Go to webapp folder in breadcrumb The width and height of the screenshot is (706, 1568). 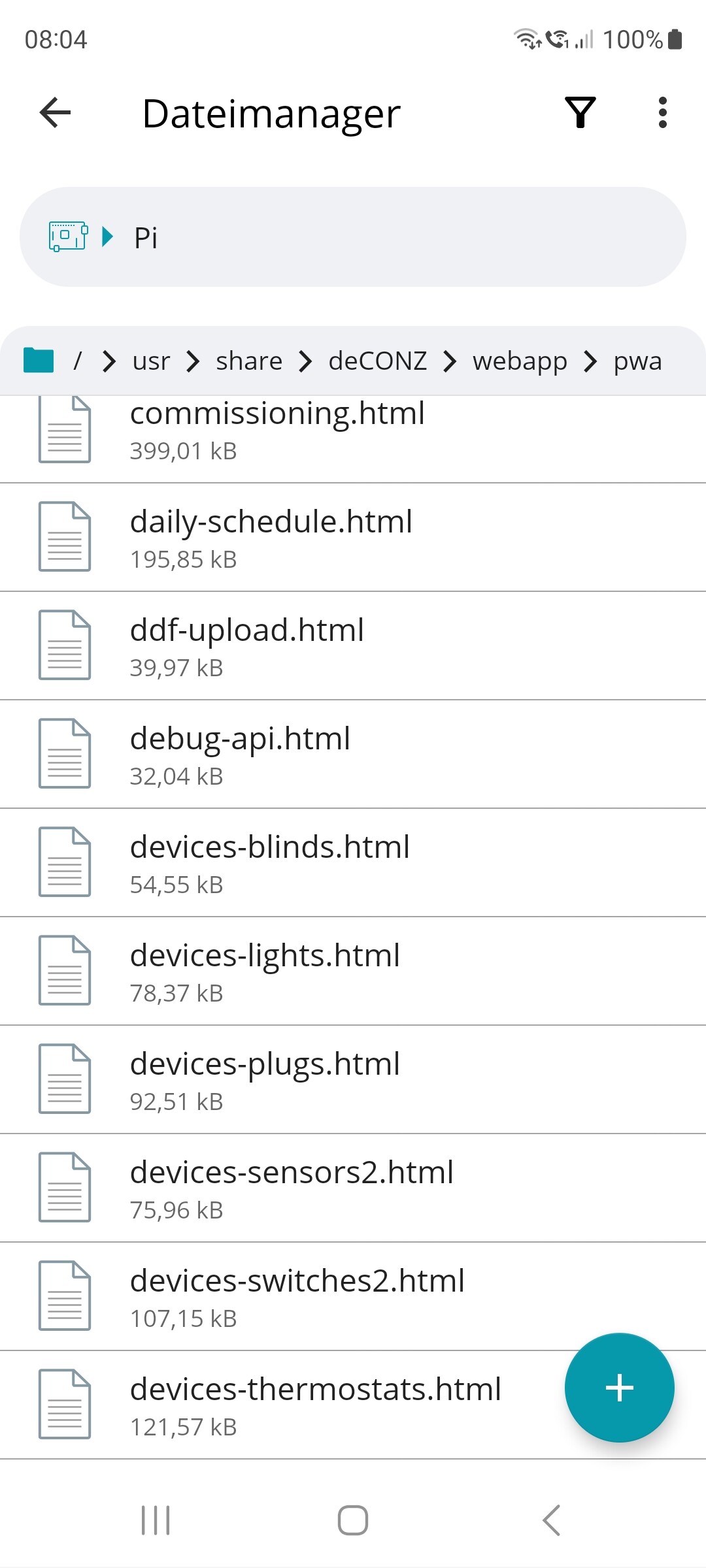point(520,361)
